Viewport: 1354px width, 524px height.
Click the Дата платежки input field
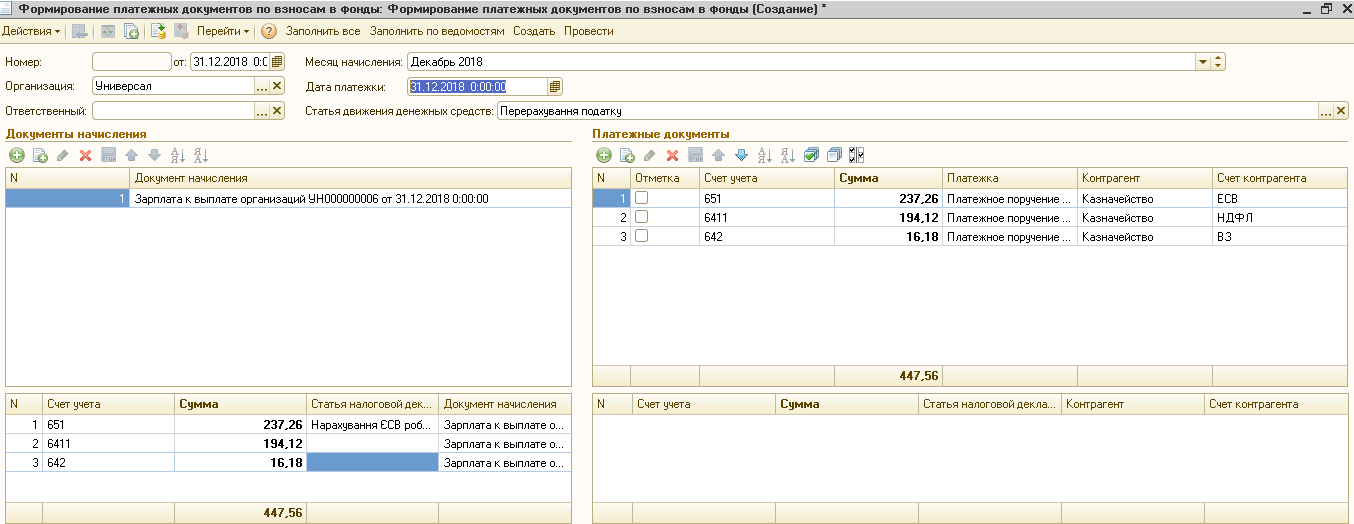point(478,86)
